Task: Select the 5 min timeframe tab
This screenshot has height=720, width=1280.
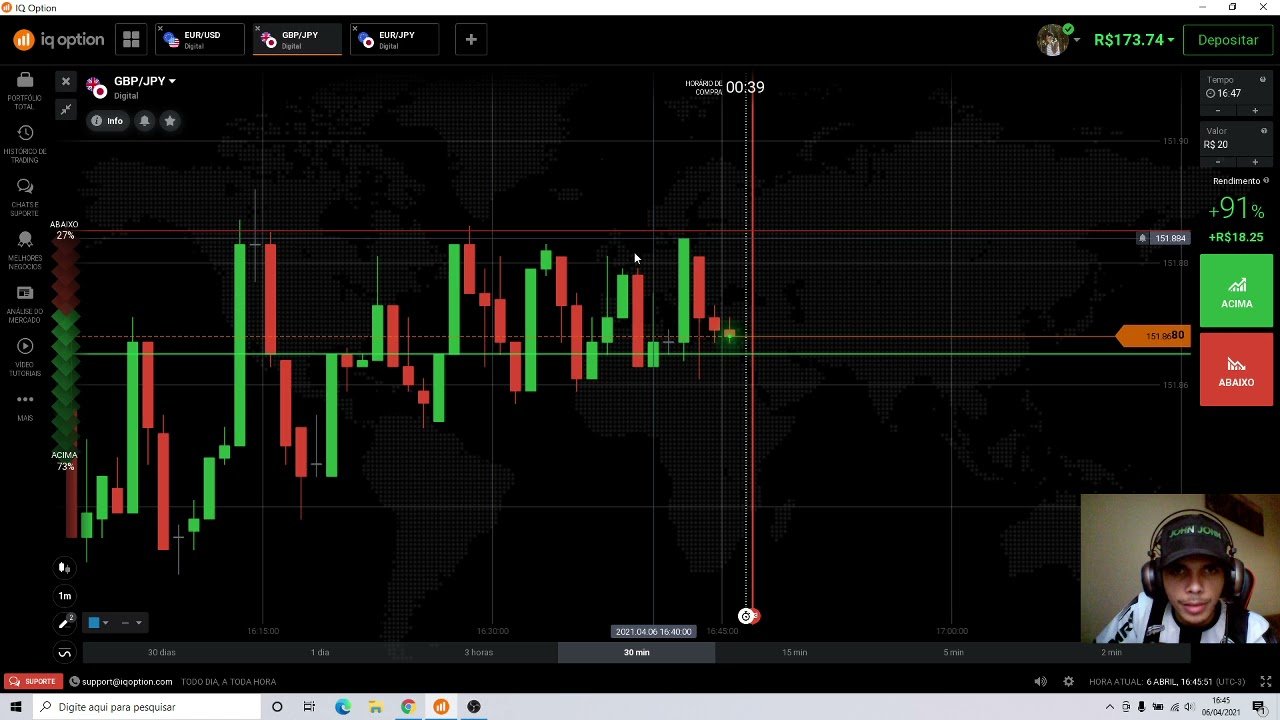Action: point(952,652)
